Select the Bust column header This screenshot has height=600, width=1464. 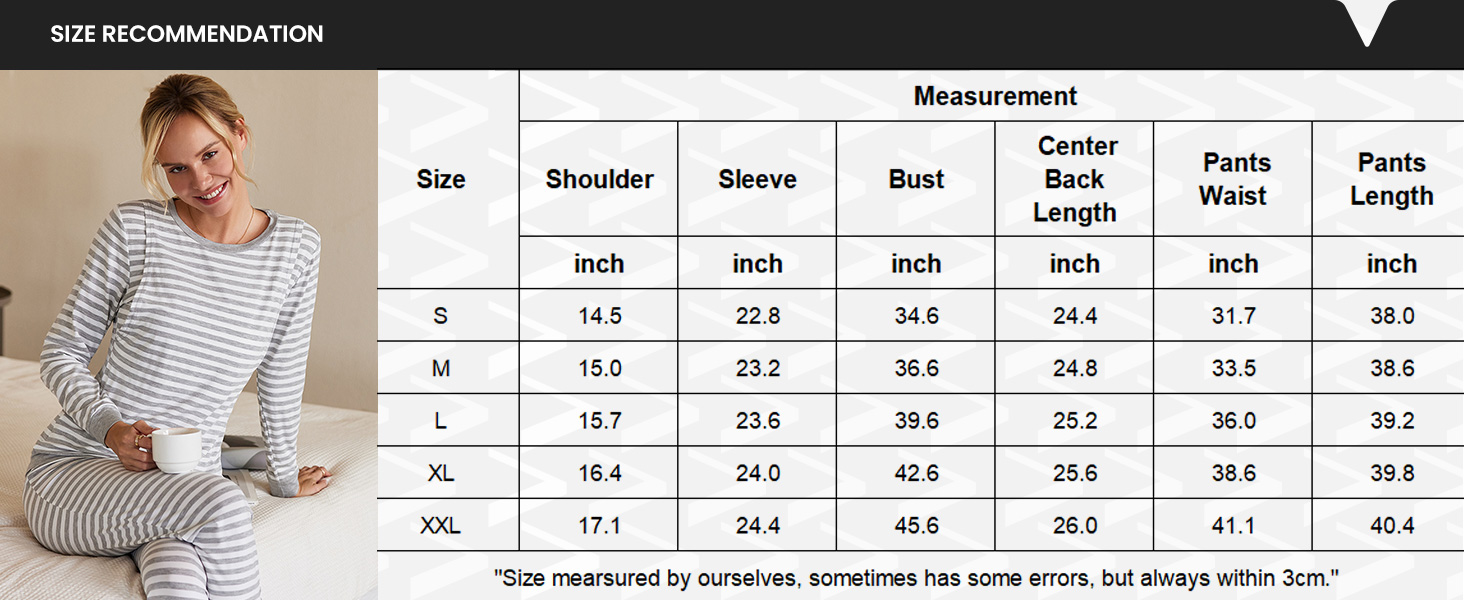click(x=916, y=179)
